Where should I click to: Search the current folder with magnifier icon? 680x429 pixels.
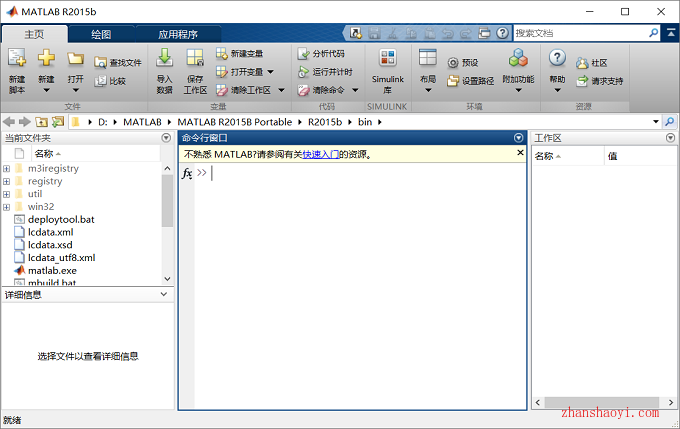[670, 122]
